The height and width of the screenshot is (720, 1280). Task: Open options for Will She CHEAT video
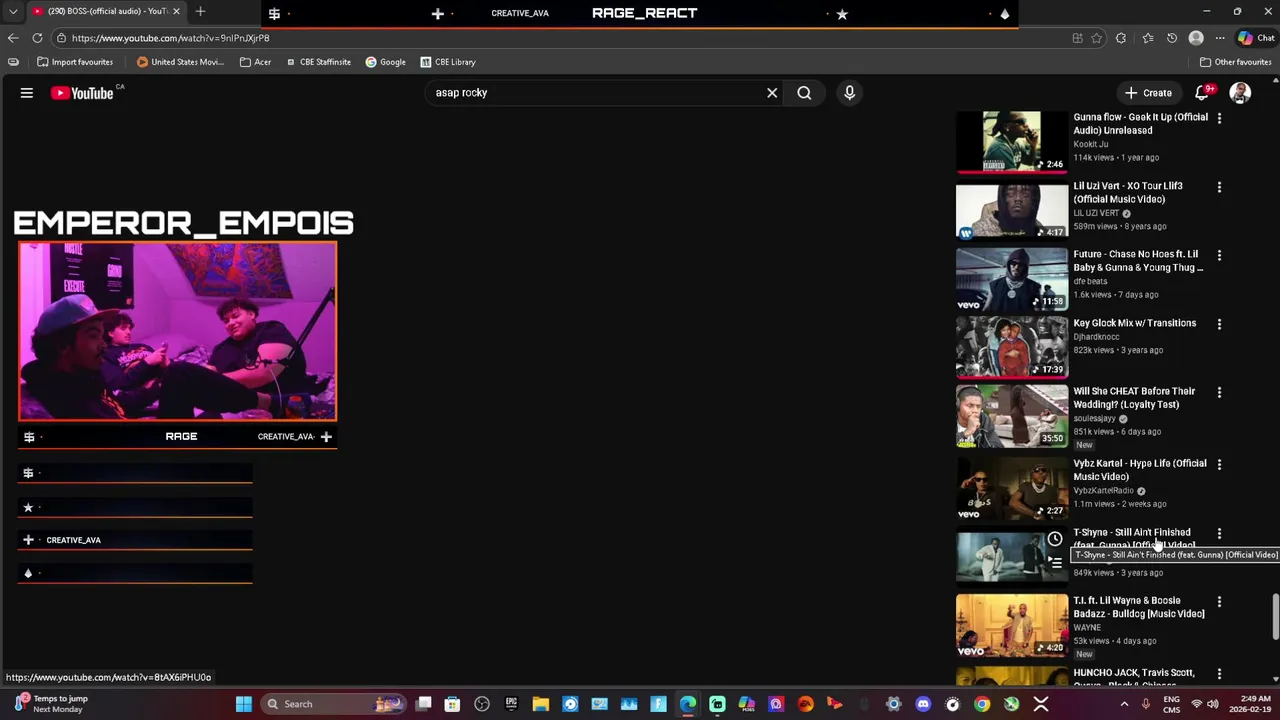(x=1219, y=392)
